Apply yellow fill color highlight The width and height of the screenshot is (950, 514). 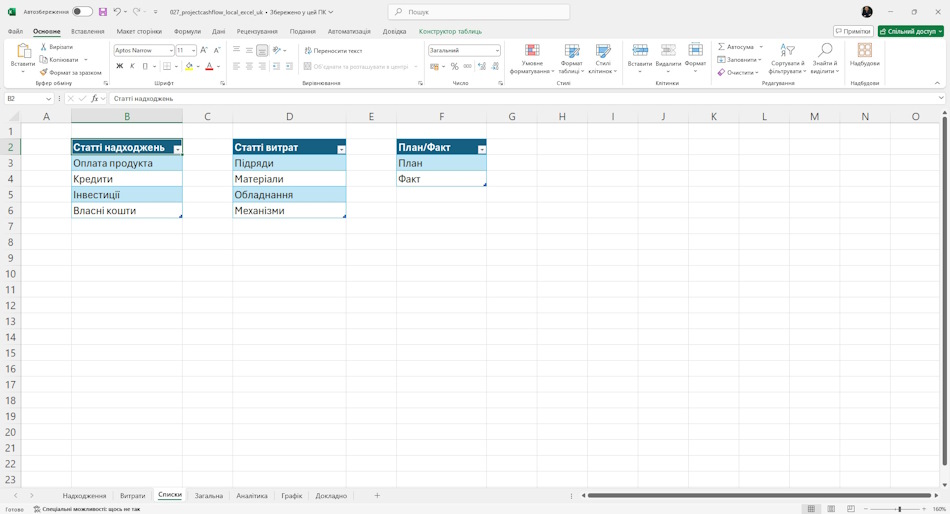189,66
